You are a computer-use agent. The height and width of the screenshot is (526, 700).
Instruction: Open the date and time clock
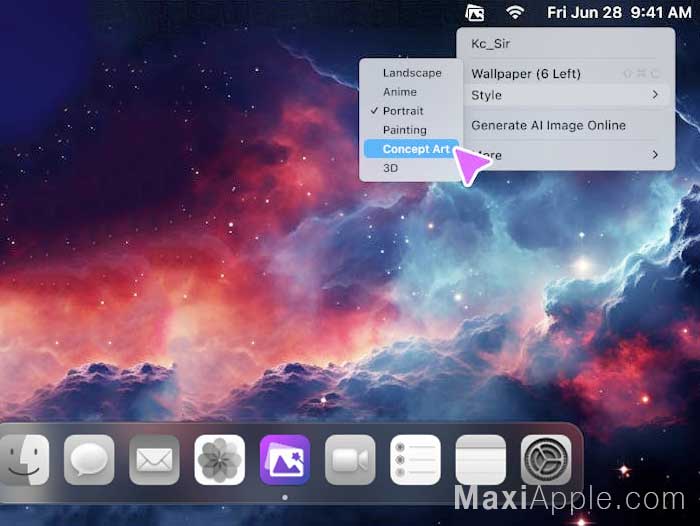coord(619,13)
